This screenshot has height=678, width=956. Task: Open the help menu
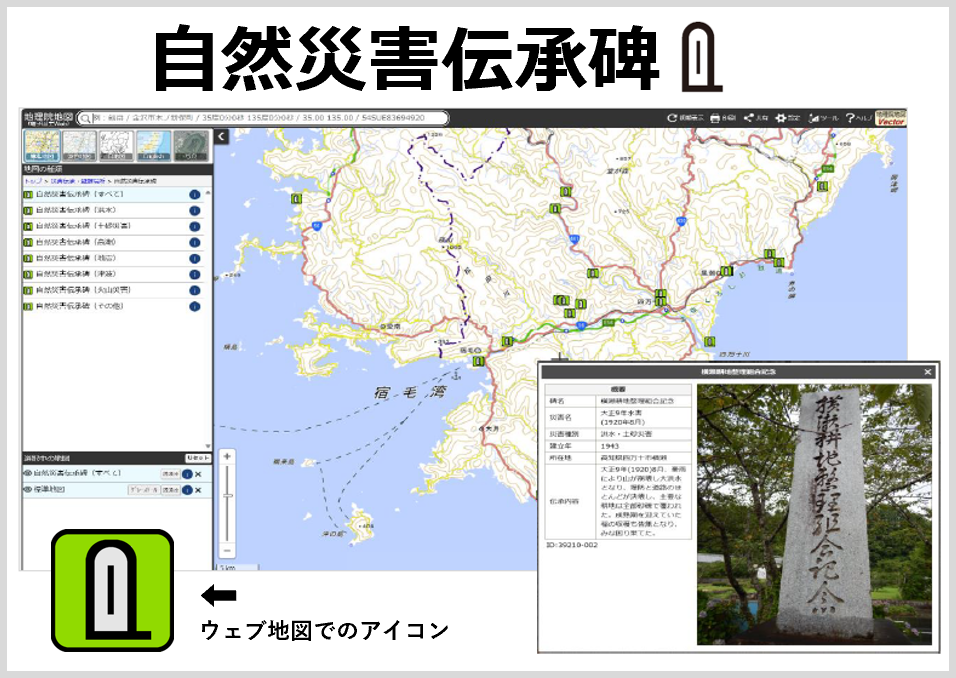coord(859,118)
